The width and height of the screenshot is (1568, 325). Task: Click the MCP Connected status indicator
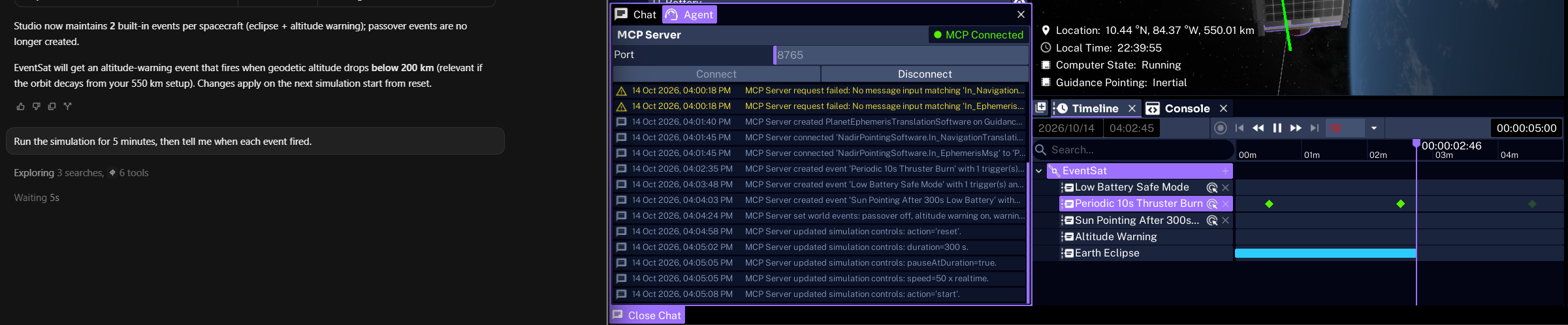pos(978,35)
